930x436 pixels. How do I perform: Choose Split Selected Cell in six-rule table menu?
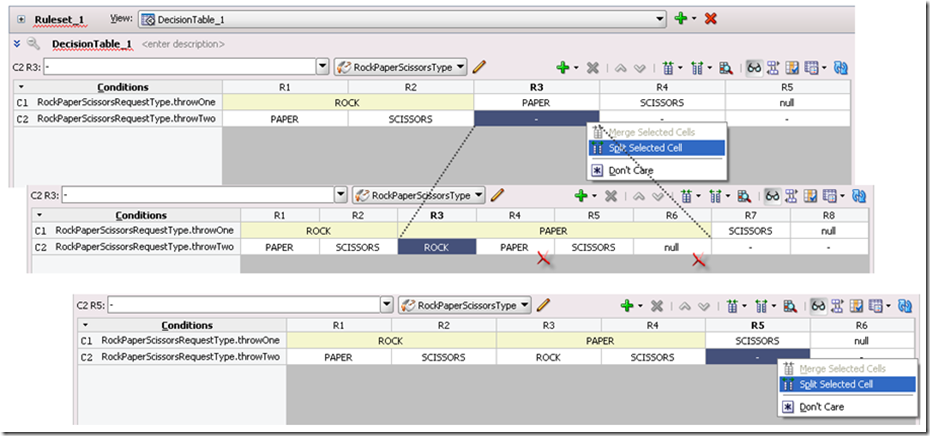[848, 384]
